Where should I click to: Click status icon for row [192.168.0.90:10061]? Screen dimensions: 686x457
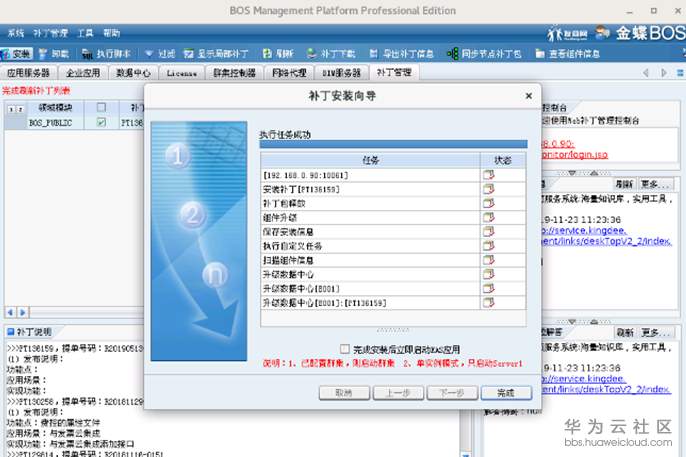tap(489, 175)
